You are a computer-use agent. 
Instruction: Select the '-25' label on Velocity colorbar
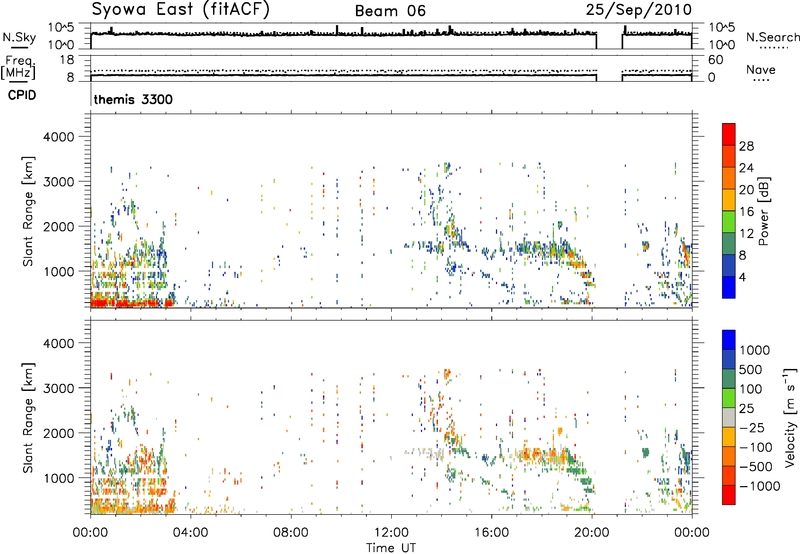tap(751, 428)
